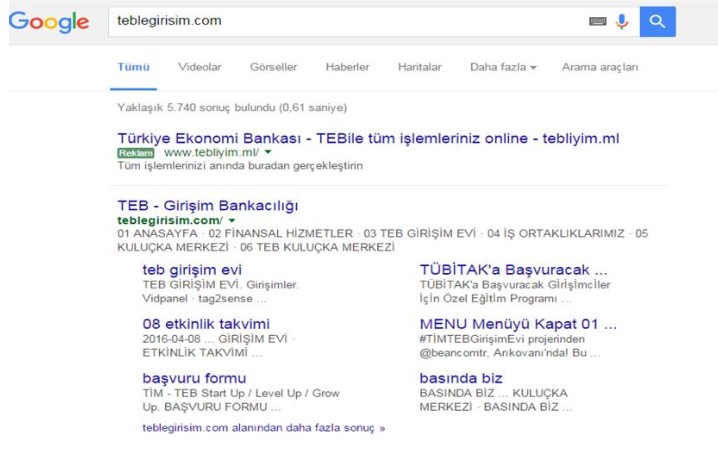
Task: Open Arama araçları search tools
Action: 600,67
